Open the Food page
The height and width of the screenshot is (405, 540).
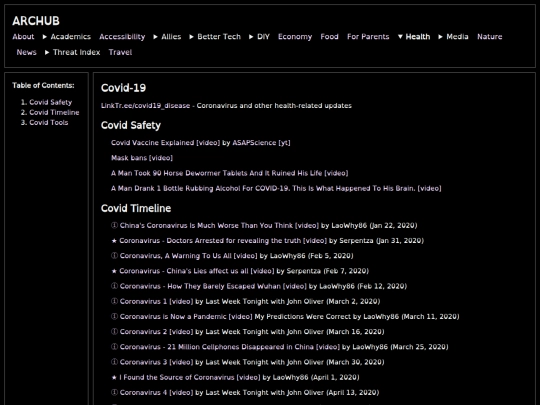pyautogui.click(x=330, y=37)
